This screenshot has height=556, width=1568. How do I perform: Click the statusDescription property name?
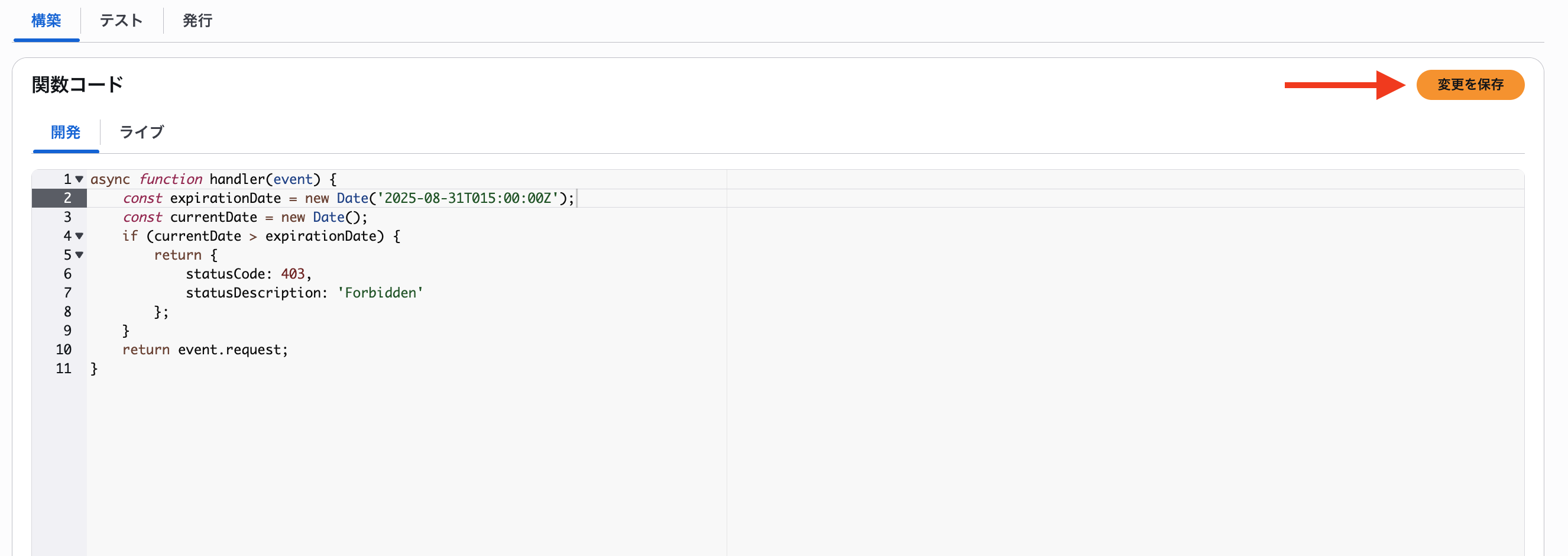[x=253, y=293]
